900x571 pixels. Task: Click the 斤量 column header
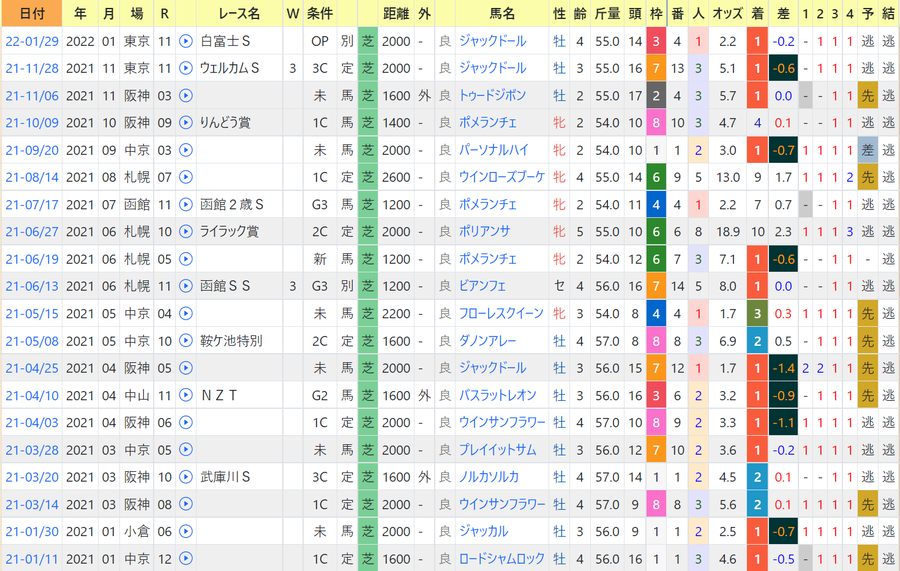click(607, 13)
